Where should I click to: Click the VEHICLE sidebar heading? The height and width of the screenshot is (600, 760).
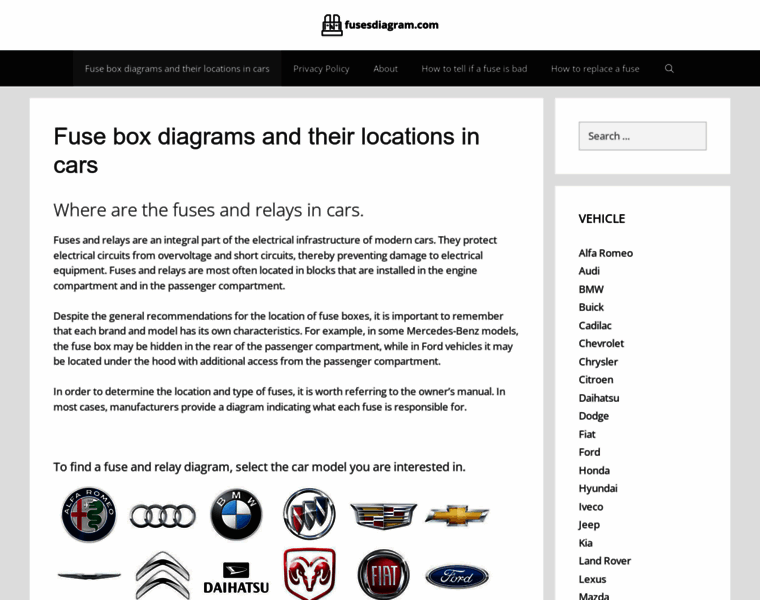pyautogui.click(x=602, y=219)
